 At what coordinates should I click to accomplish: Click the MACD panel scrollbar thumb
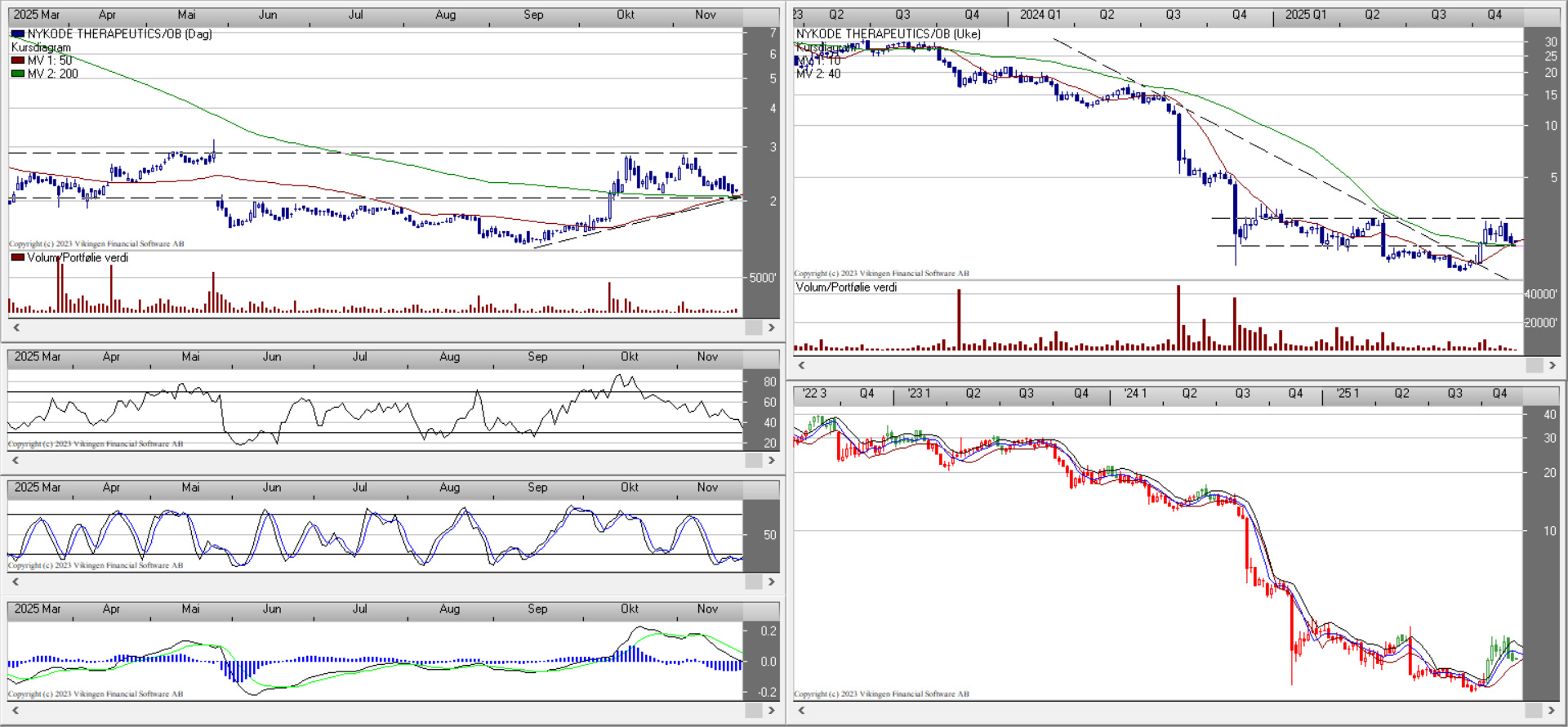coord(753,711)
